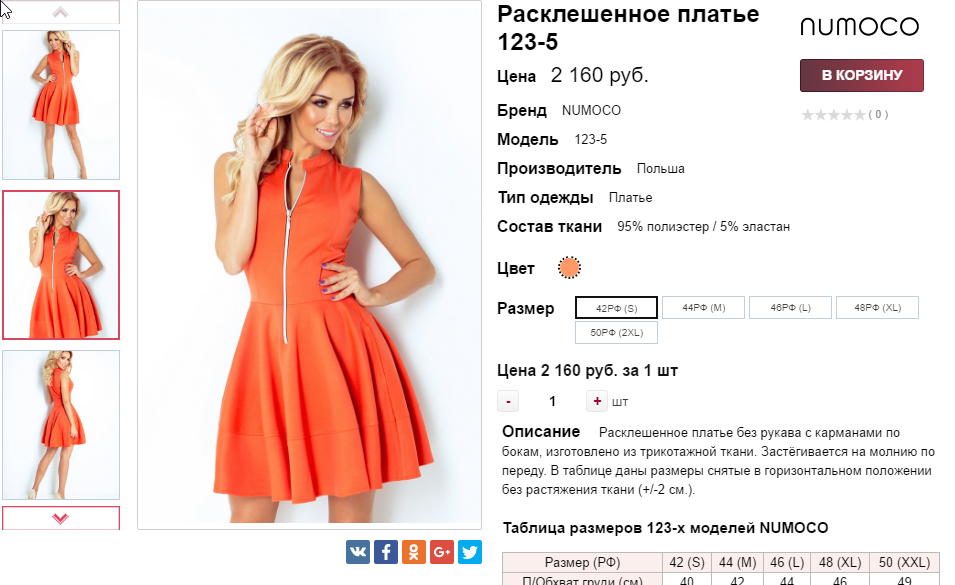Choose size 44РФ (M)
955x585 pixels.
[x=703, y=307]
